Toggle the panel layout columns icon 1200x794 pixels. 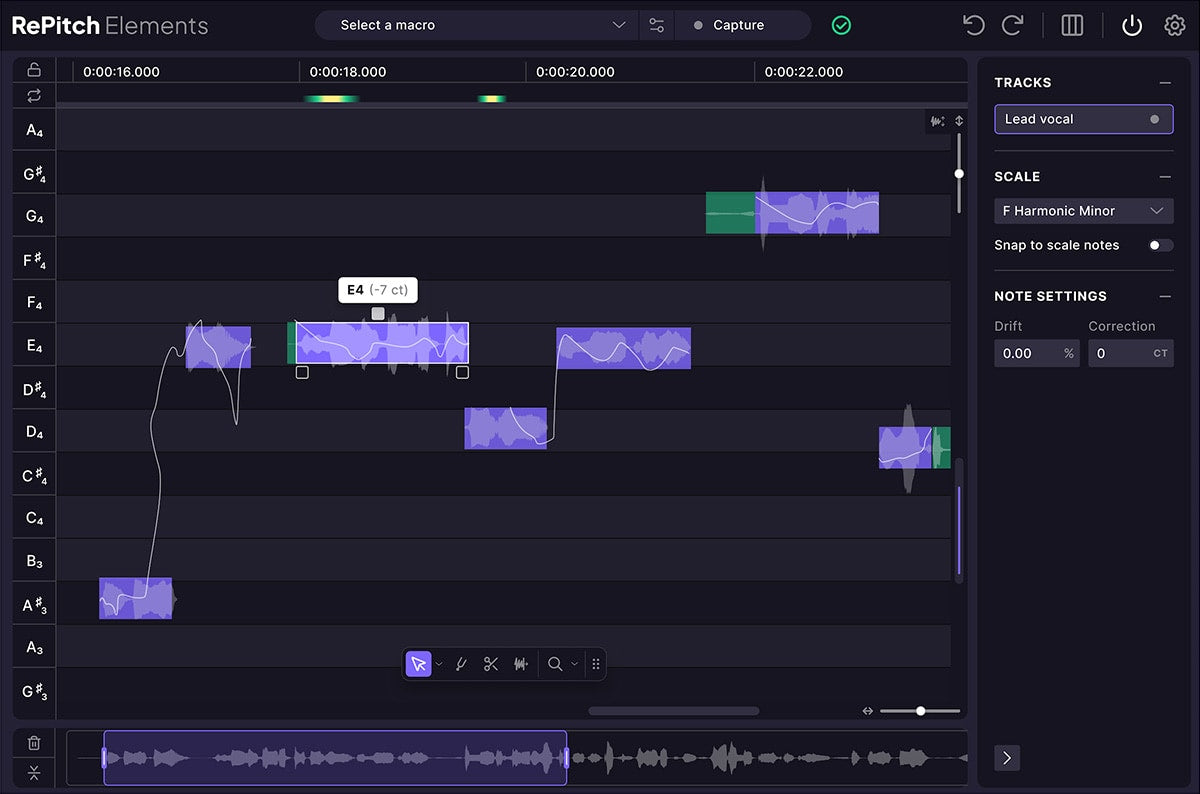[1072, 25]
